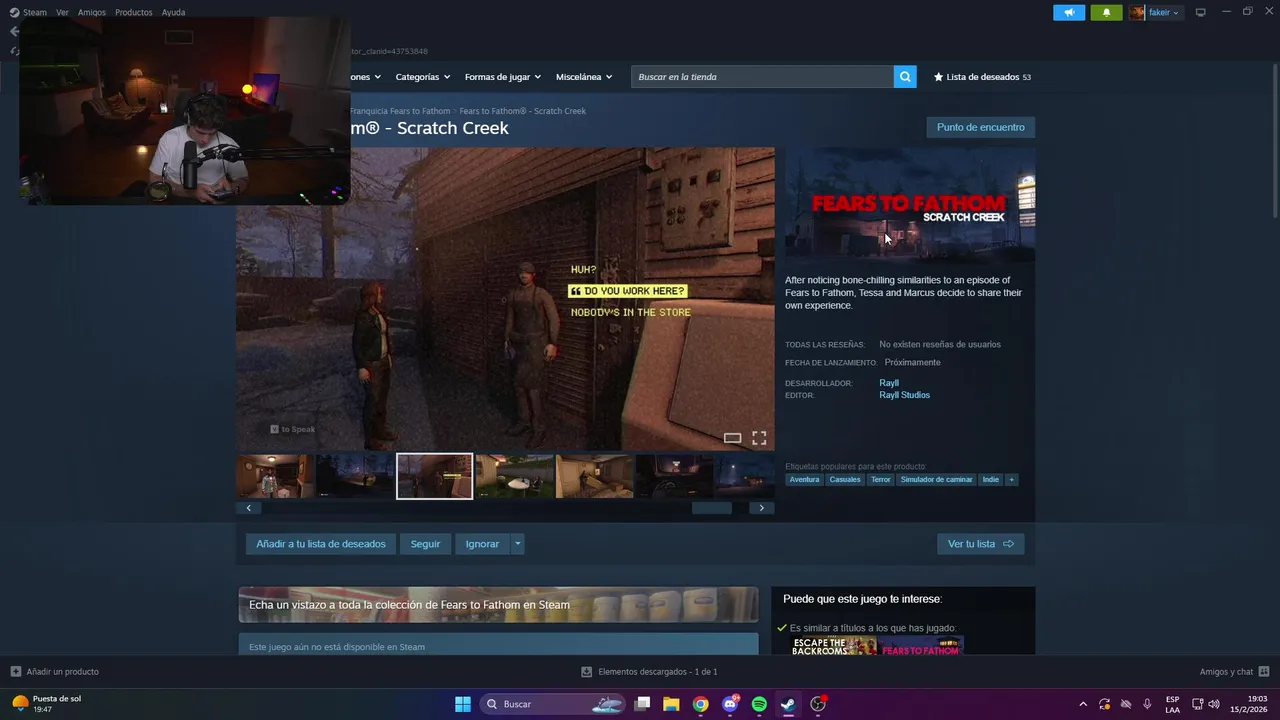Click the Ignorar button

[482, 544]
